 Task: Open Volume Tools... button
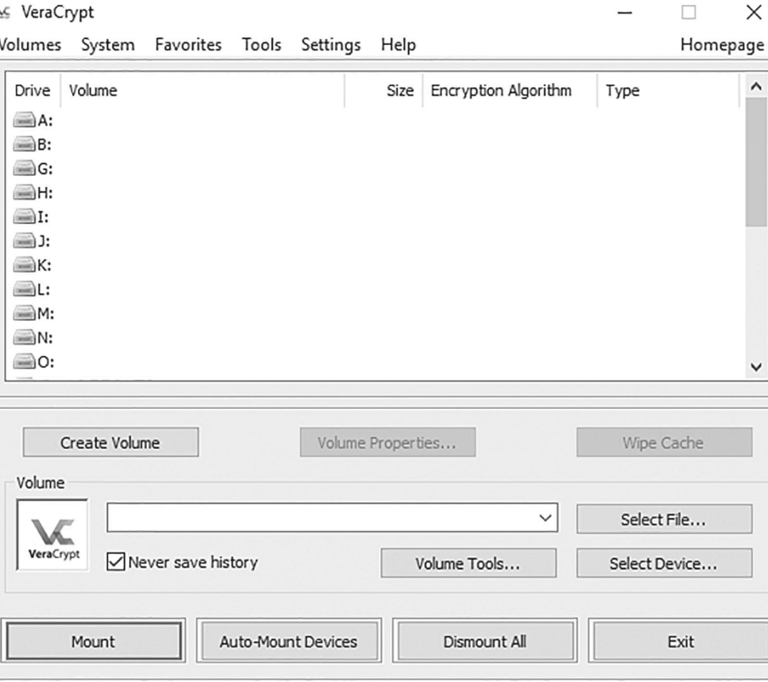469,563
